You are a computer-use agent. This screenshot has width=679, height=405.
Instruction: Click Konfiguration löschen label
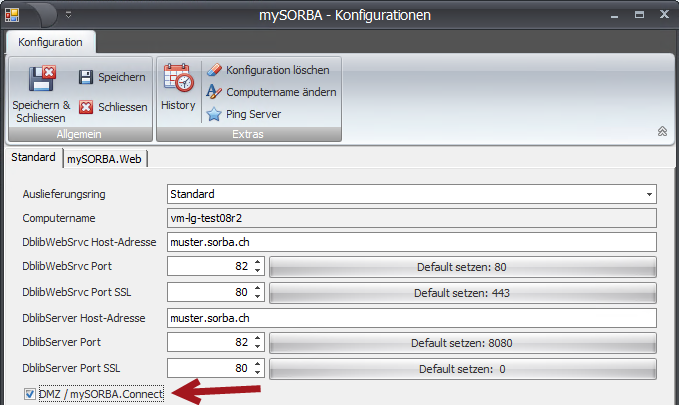[278, 70]
